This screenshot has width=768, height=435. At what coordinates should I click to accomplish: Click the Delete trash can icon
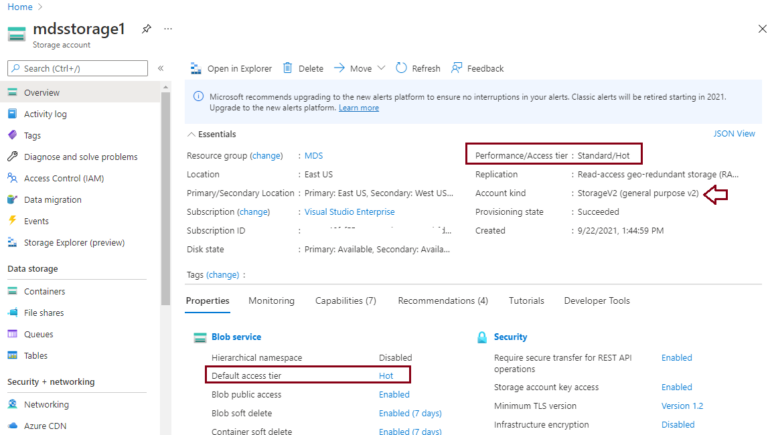pyautogui.click(x=288, y=68)
